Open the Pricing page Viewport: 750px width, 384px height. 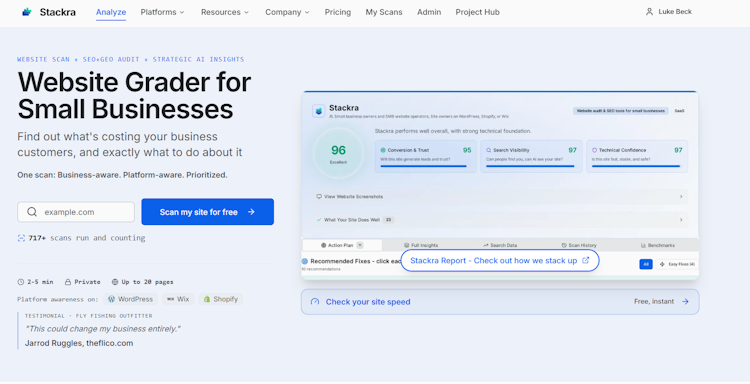click(338, 12)
